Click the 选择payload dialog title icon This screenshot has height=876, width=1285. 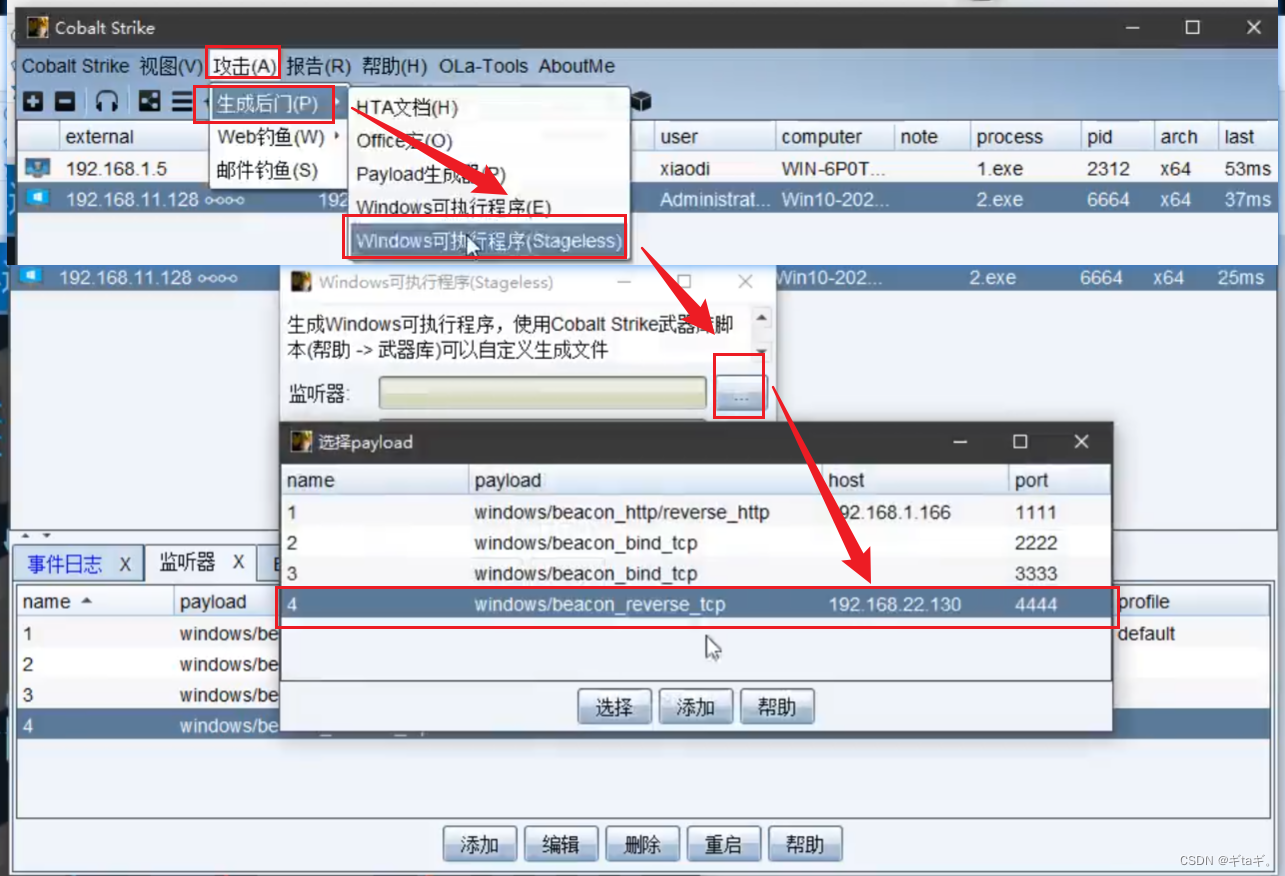point(300,441)
